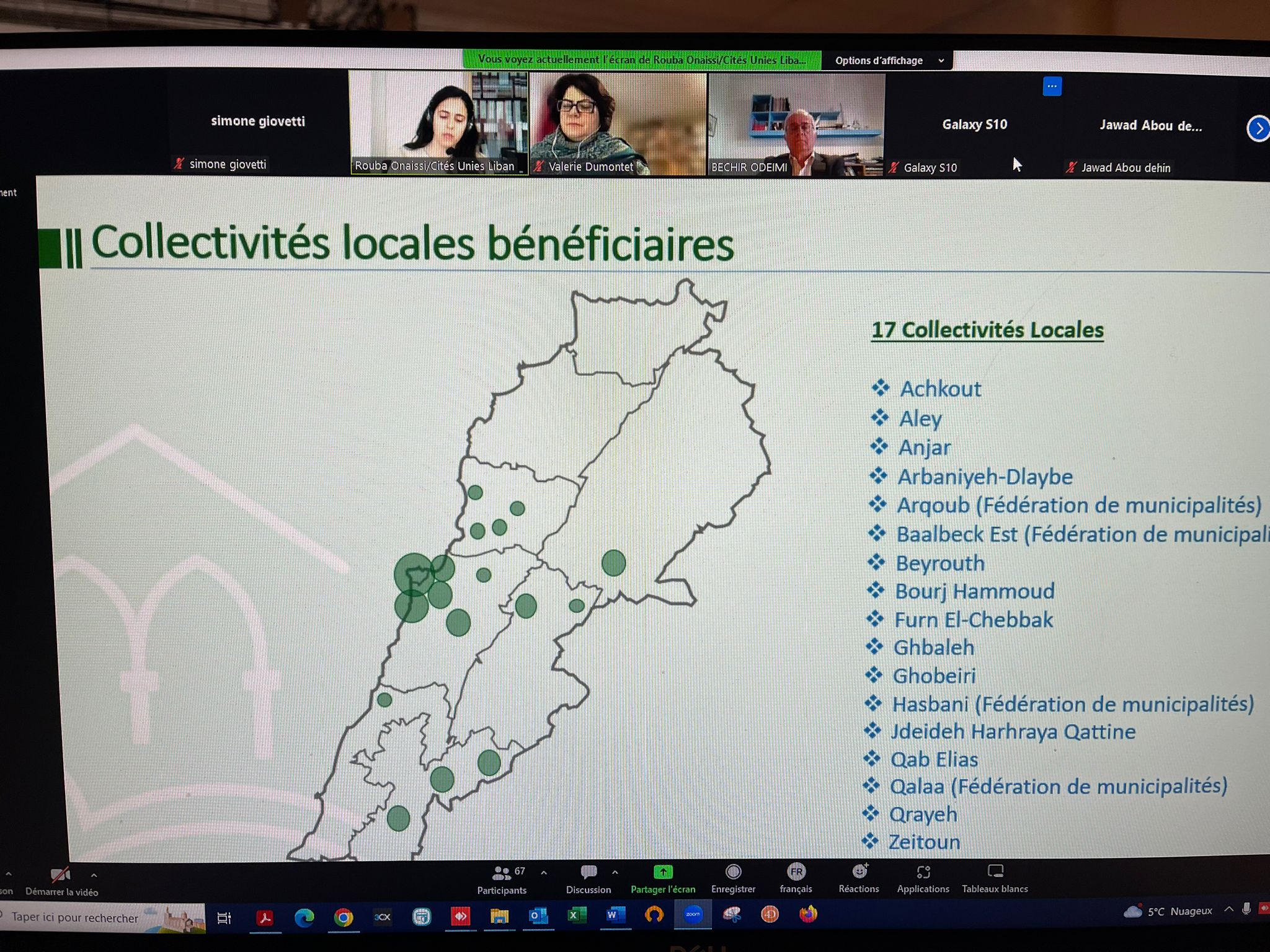Viewport: 1270px width, 952px height.
Task: Click the green Partager l'écran icon
Action: (x=663, y=873)
